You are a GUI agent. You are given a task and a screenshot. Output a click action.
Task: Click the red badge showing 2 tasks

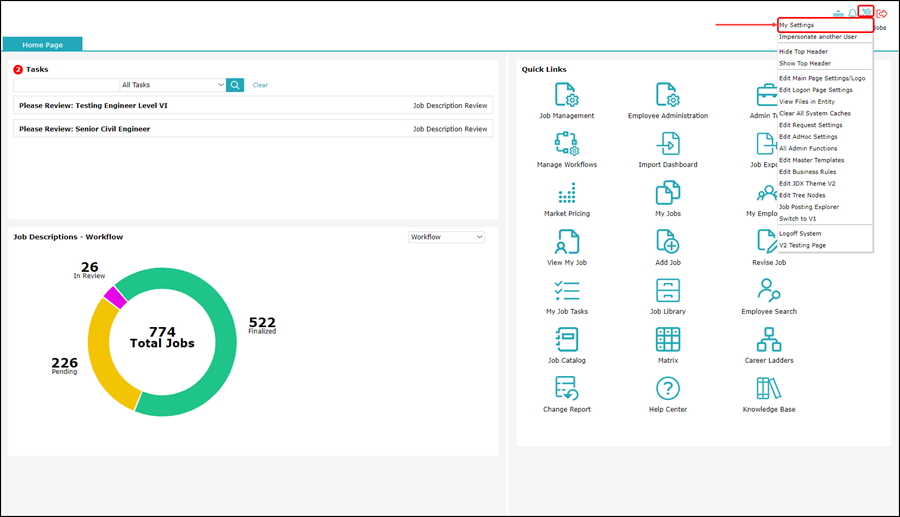[x=18, y=69]
